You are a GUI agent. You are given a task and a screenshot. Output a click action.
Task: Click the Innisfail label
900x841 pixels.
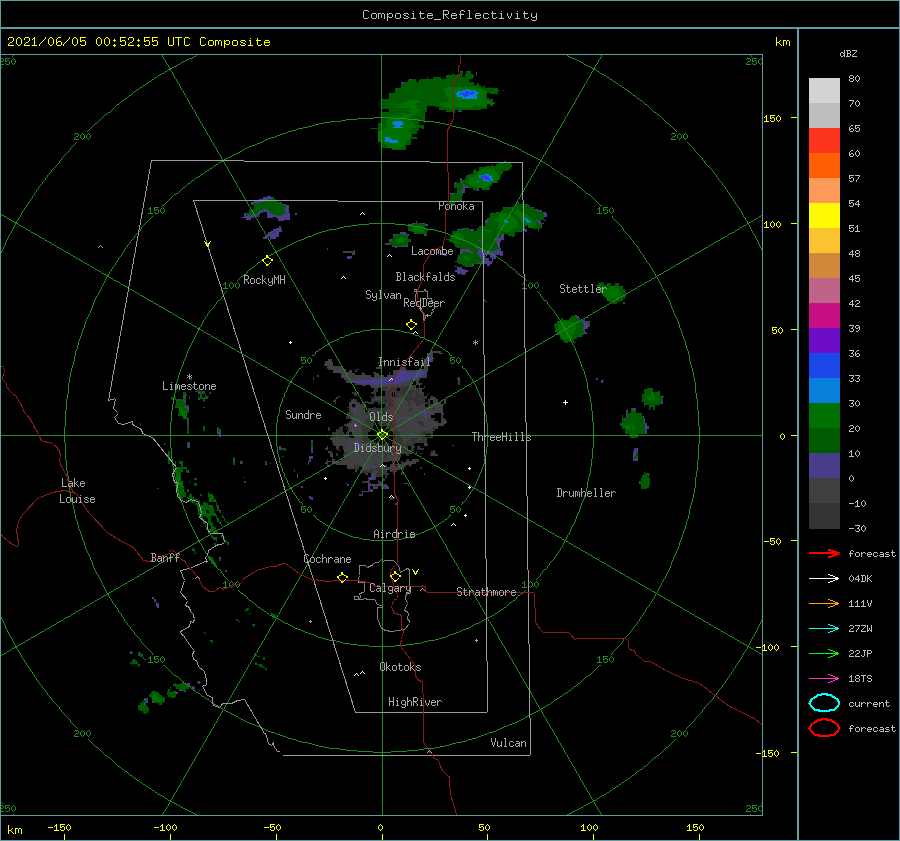(x=404, y=362)
